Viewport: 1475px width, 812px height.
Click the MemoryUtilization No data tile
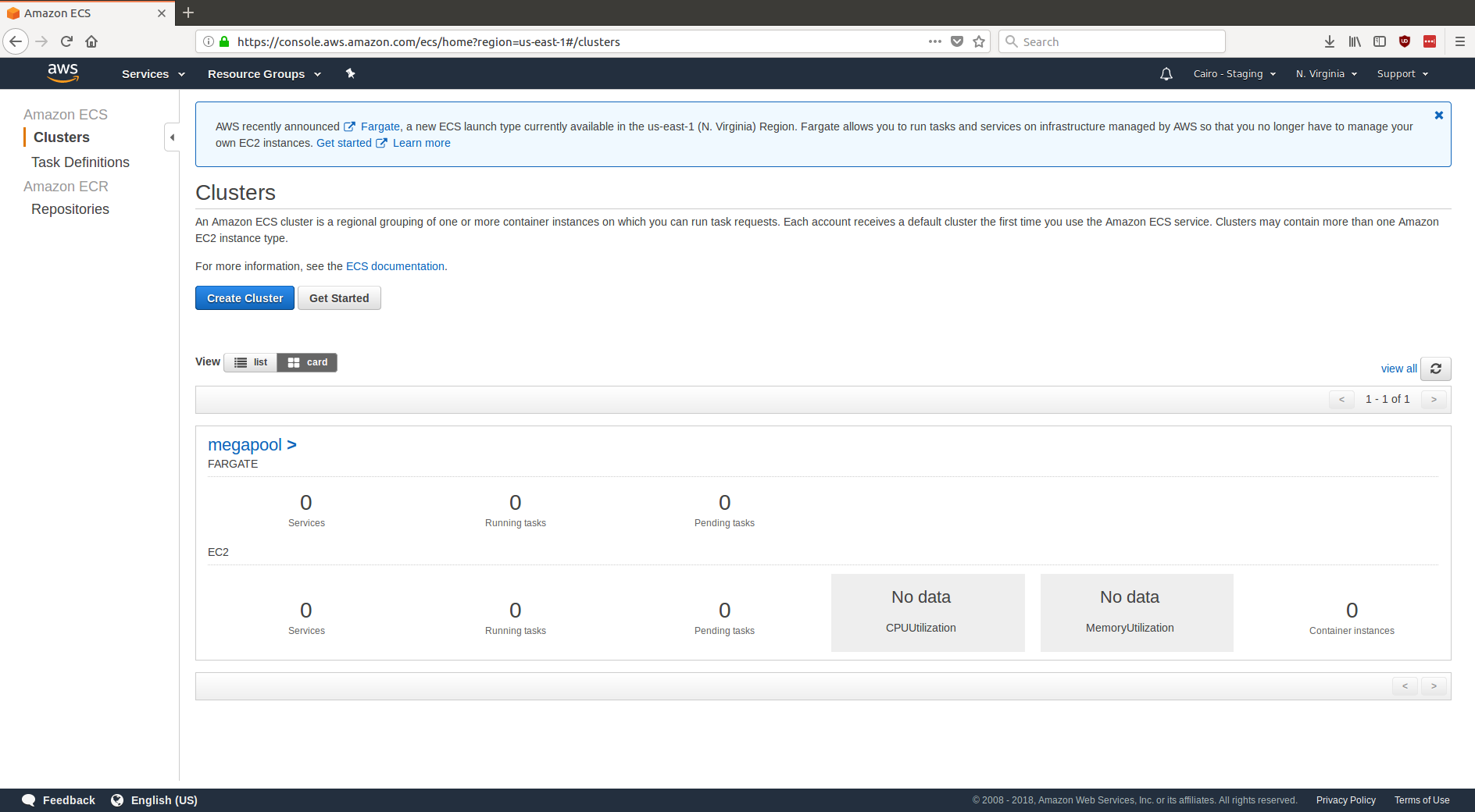[x=1137, y=613]
